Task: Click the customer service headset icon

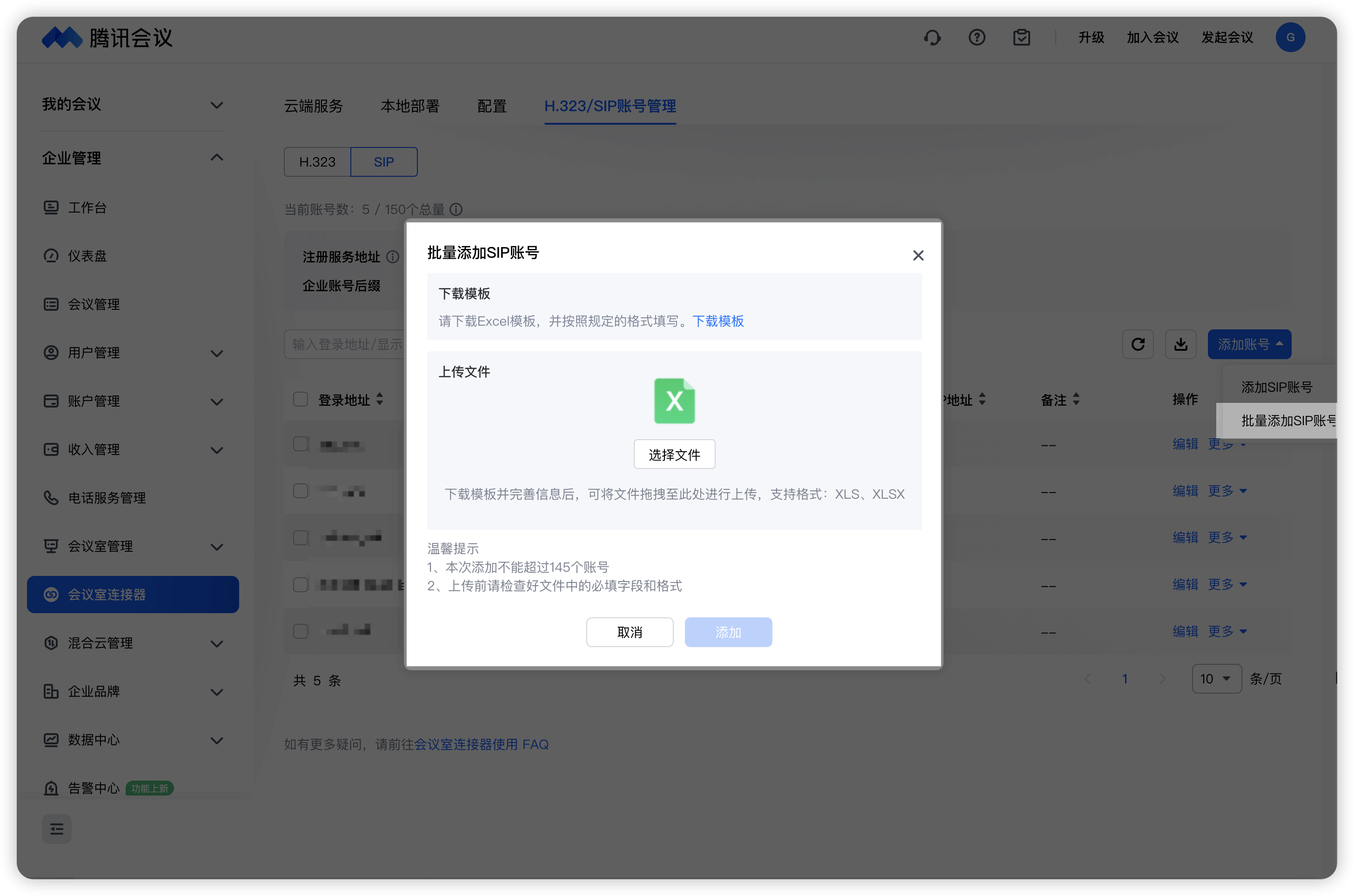Action: click(x=932, y=38)
